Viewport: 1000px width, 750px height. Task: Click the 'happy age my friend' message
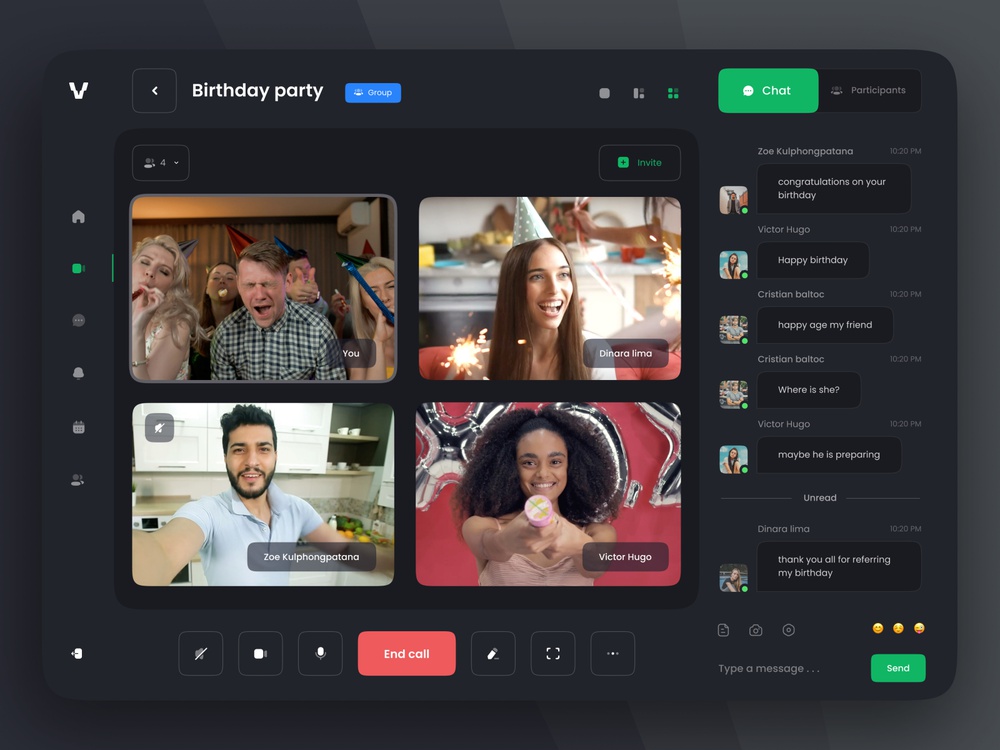825,325
